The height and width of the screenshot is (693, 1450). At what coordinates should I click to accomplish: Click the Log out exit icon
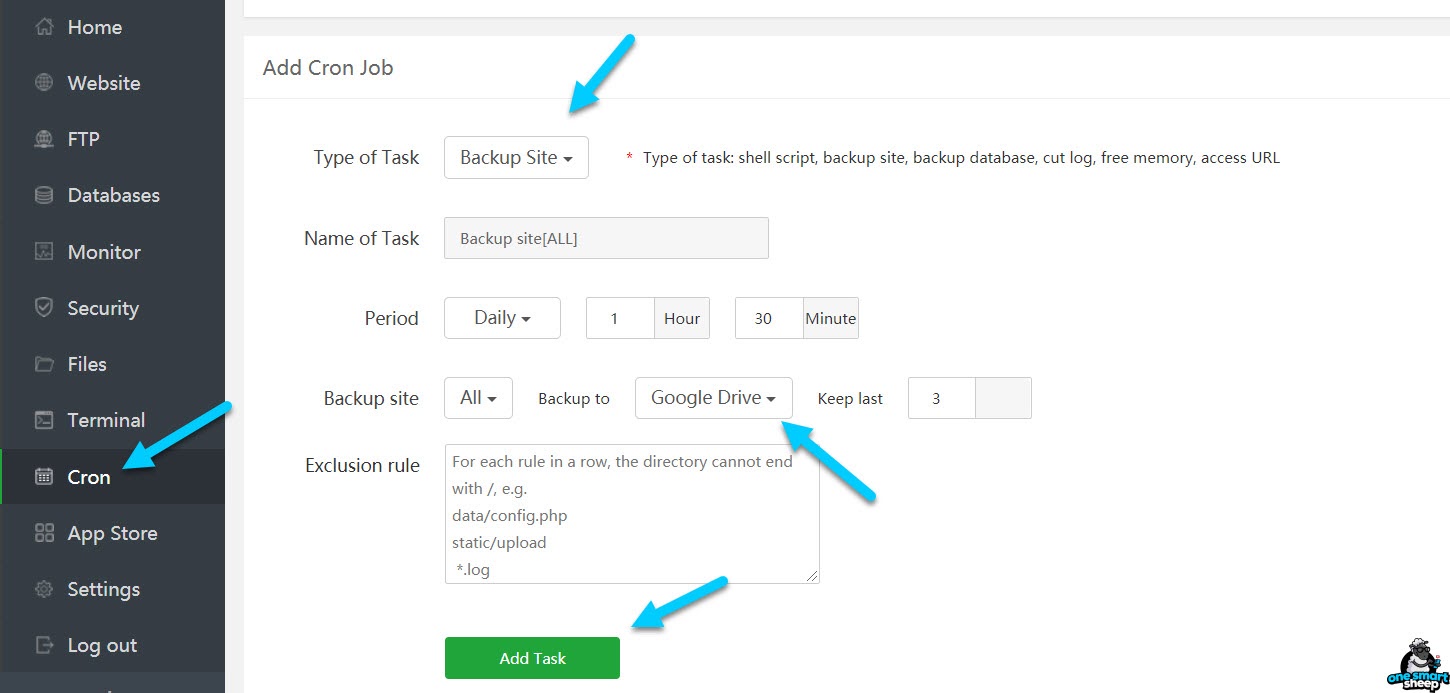pos(44,645)
